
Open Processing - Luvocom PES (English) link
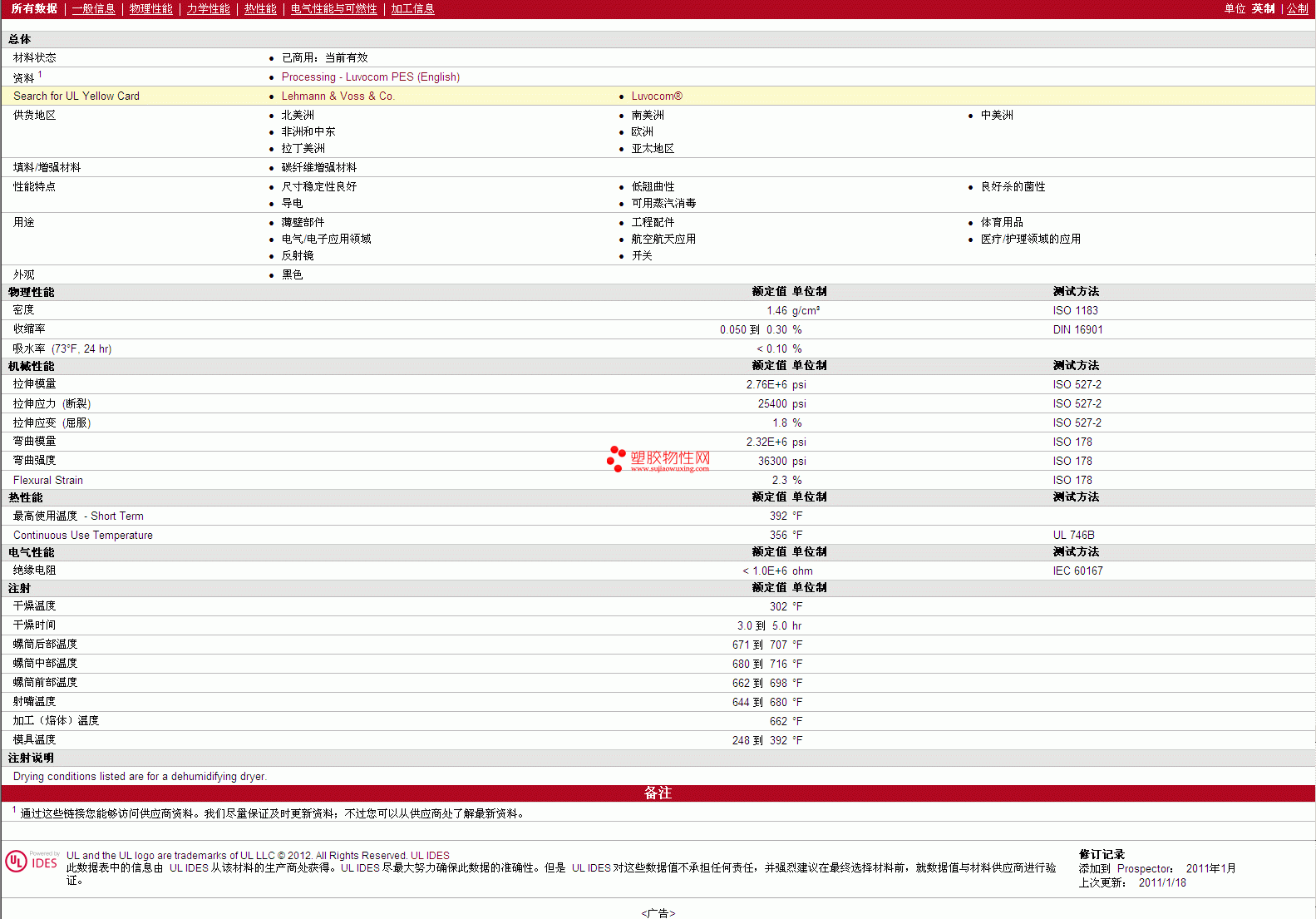(x=370, y=77)
